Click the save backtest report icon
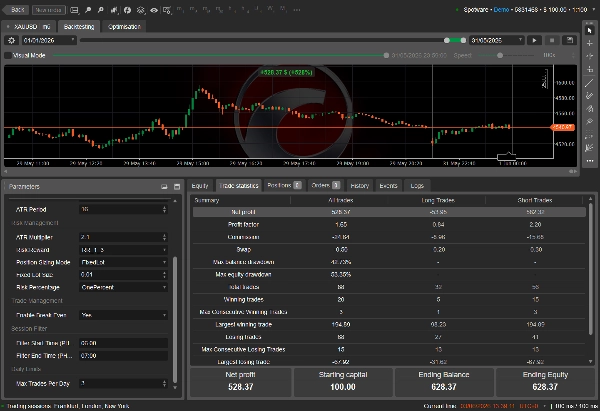 coord(569,40)
